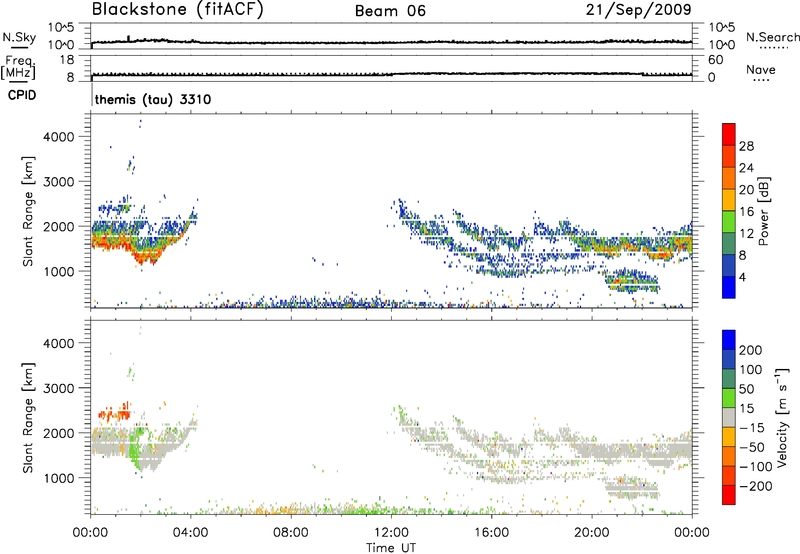
Task: Click the strong power echo band near 00:00 UT
Action: click(110, 240)
